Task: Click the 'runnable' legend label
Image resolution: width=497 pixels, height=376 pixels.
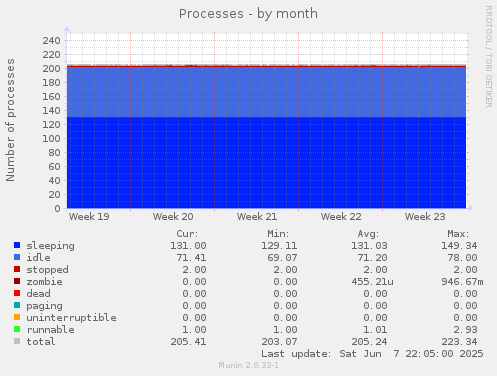Action: 50,330
